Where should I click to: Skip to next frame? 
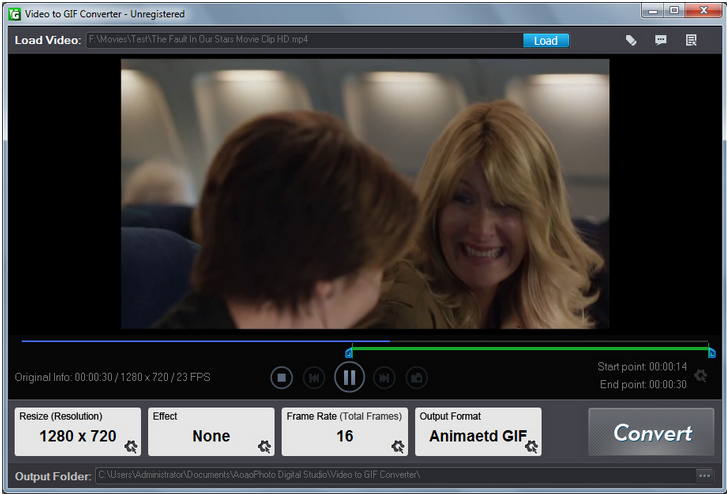click(384, 378)
